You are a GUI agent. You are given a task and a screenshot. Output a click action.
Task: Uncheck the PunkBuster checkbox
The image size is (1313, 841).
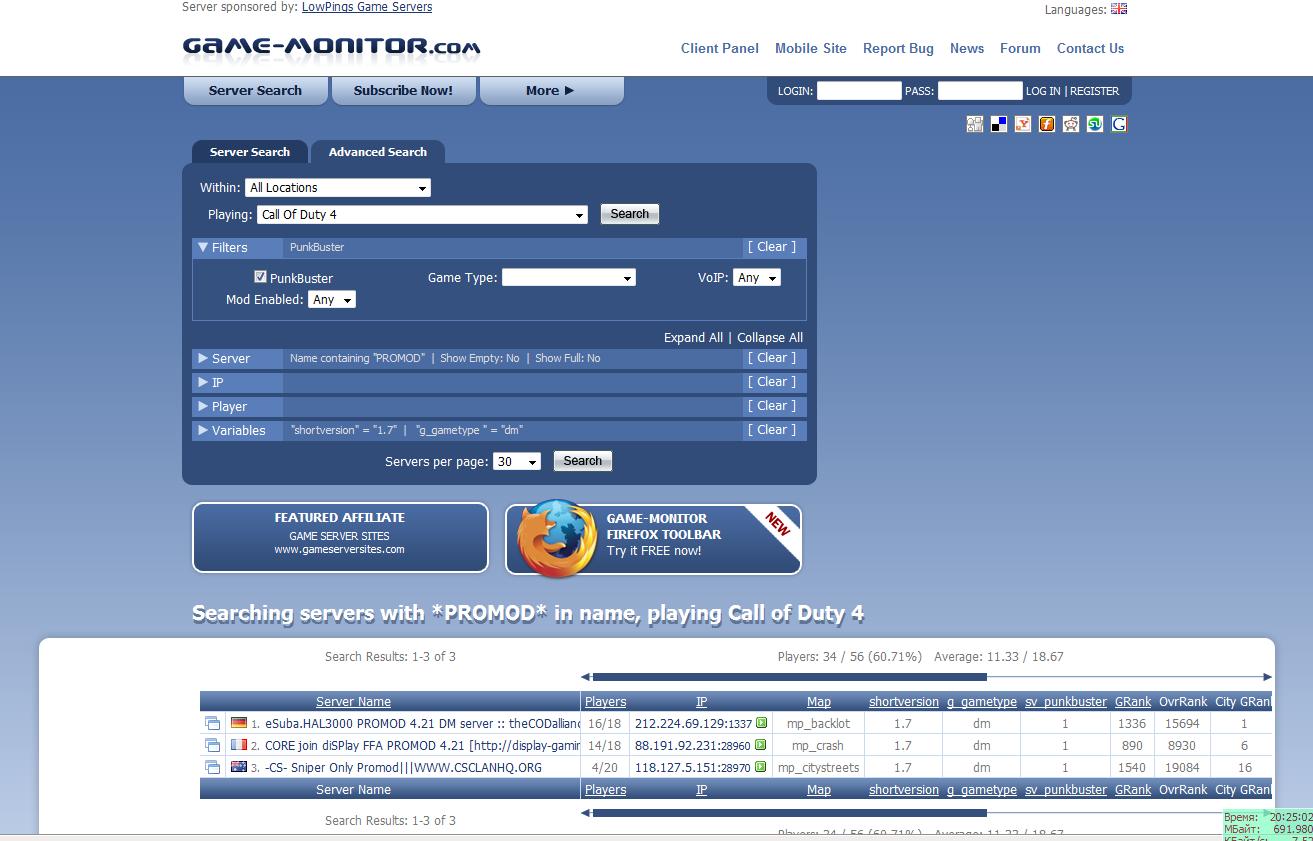(x=260, y=277)
